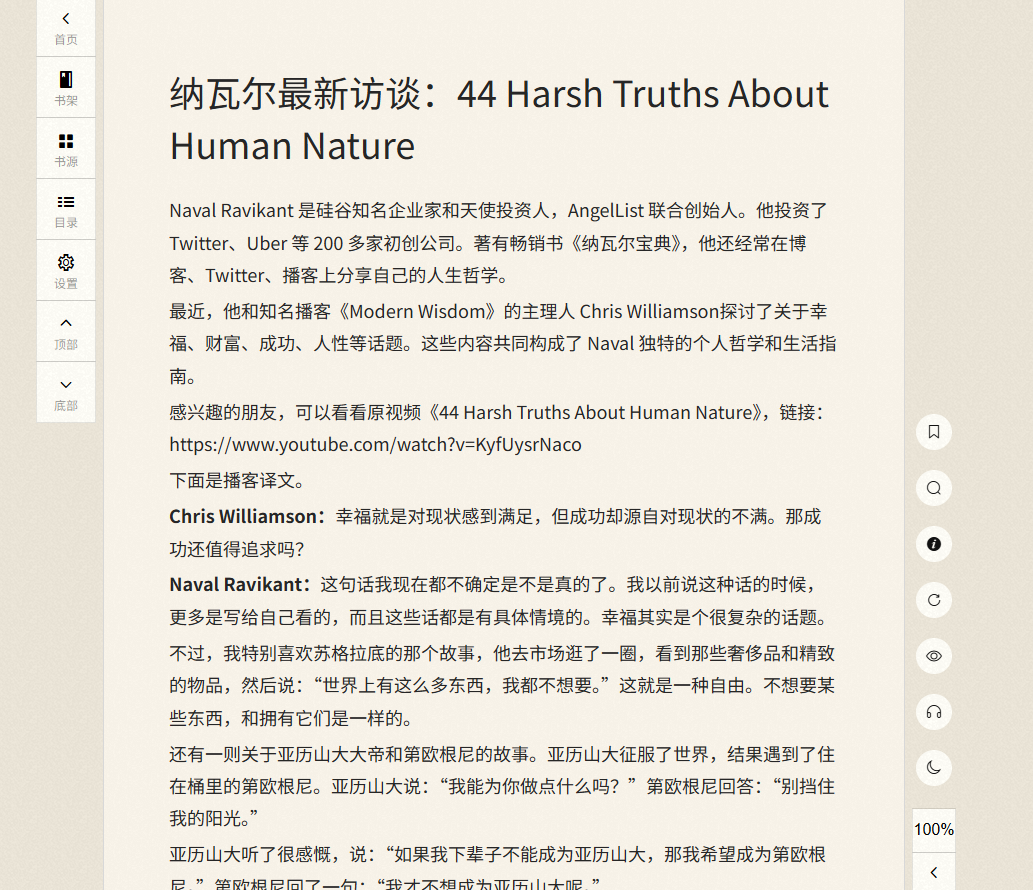Show the 目录 table of contents
1033x890 pixels.
pos(66,209)
